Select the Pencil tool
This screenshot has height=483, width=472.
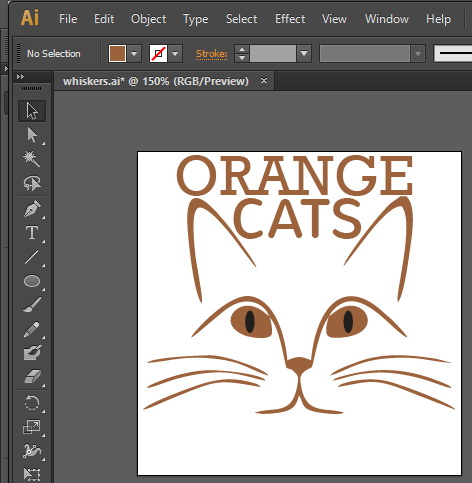32,329
